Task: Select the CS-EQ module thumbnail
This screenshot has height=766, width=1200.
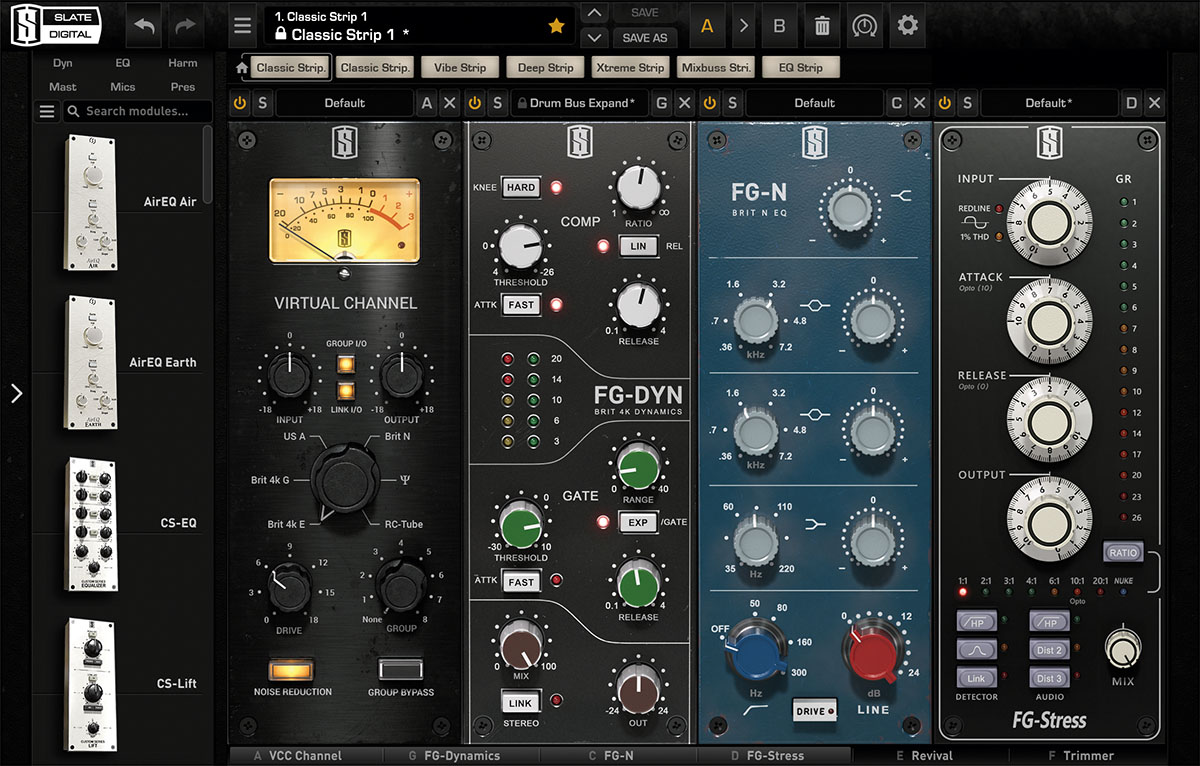Action: 94,523
